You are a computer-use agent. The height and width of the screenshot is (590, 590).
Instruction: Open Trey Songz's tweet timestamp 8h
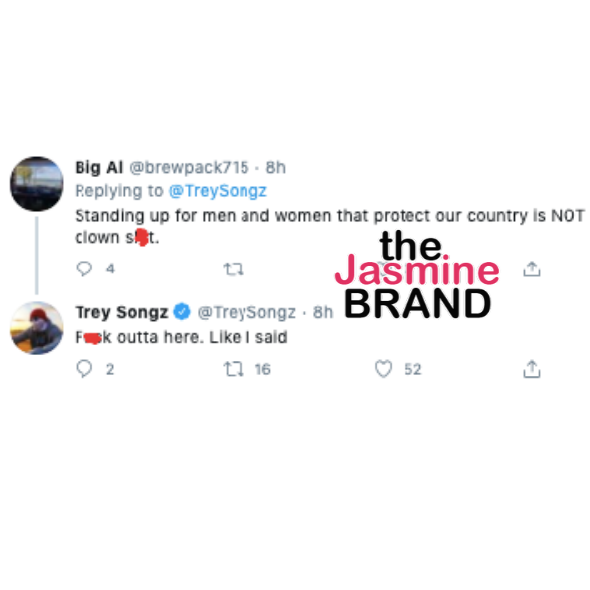click(323, 312)
